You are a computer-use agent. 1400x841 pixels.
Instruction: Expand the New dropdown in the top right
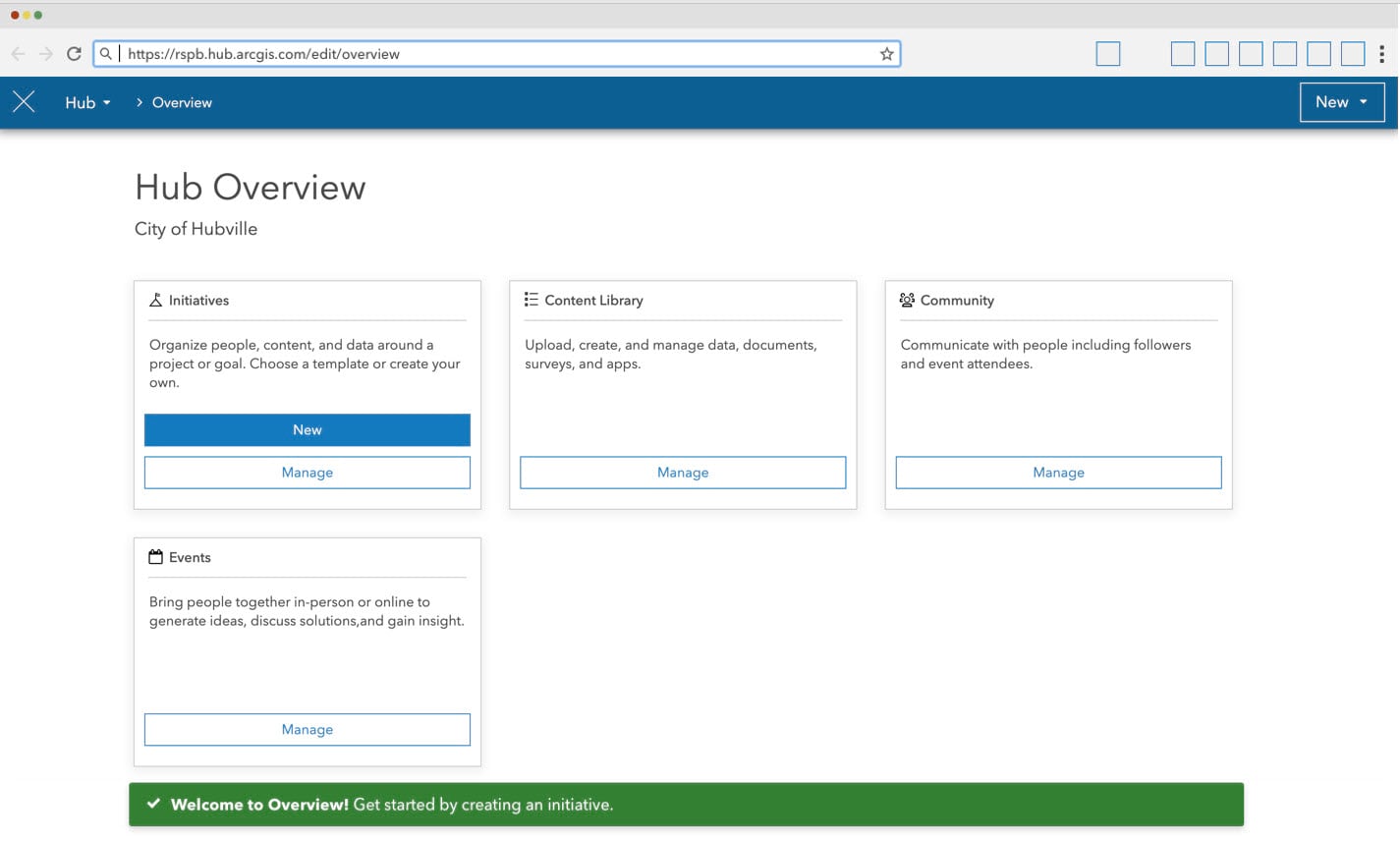(1342, 101)
